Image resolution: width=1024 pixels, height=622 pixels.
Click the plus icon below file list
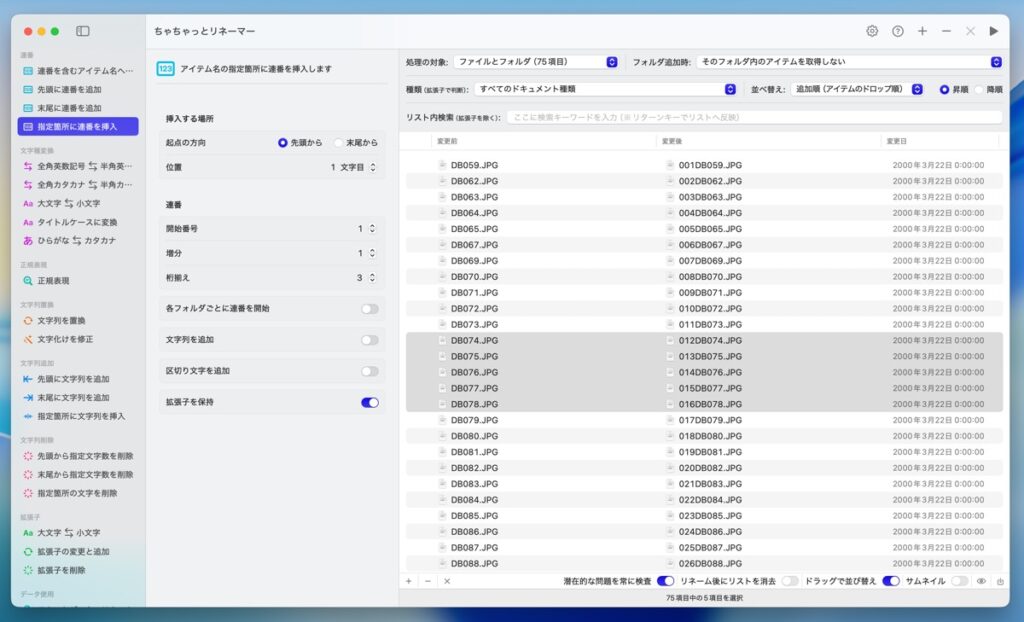point(409,581)
